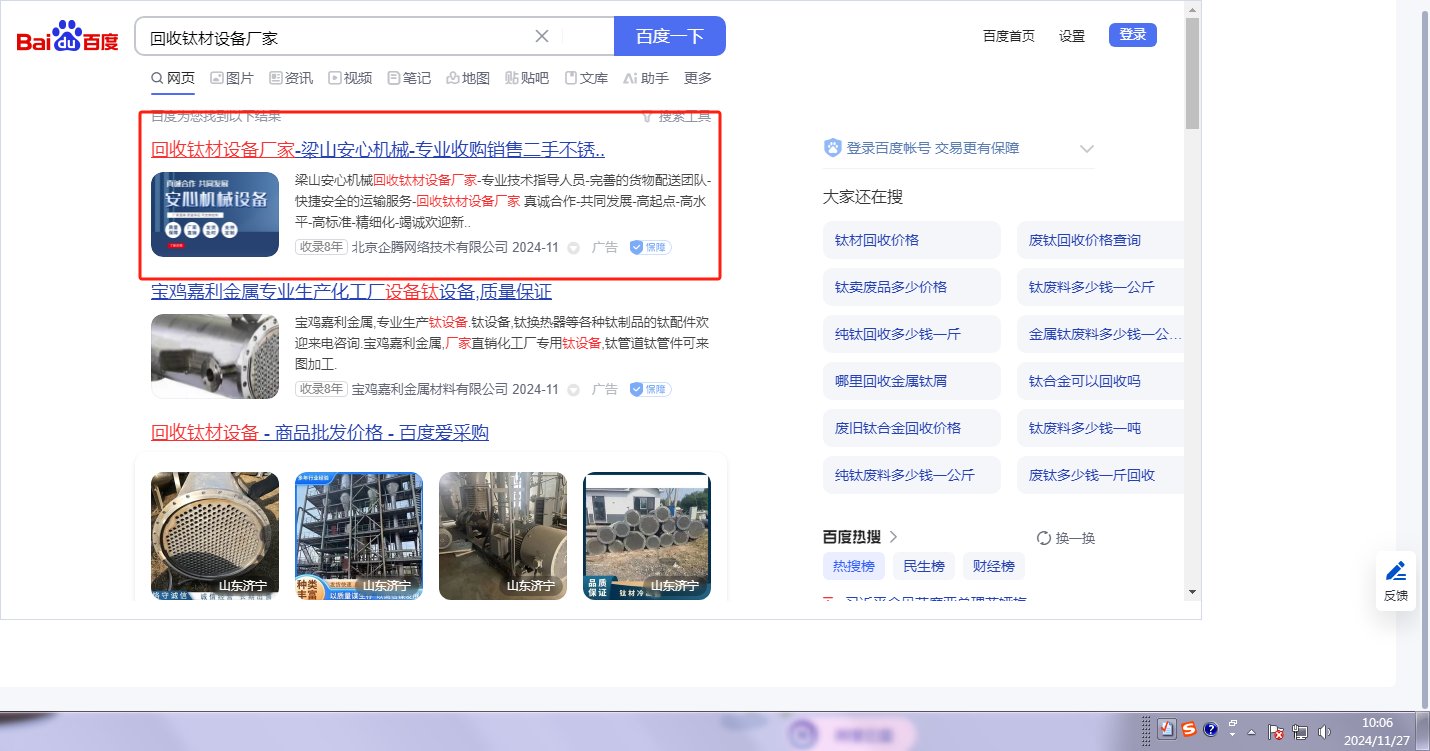
Task: Click the blue help question-mark tray icon
Action: [1210, 729]
